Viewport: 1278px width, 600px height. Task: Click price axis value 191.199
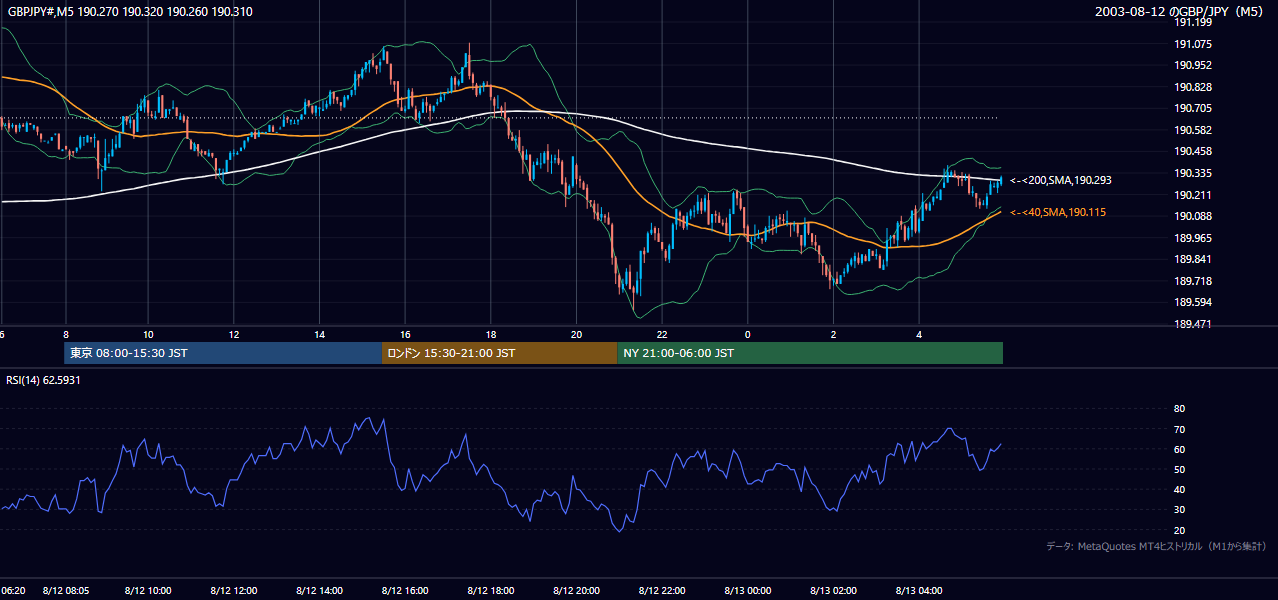pos(1193,22)
